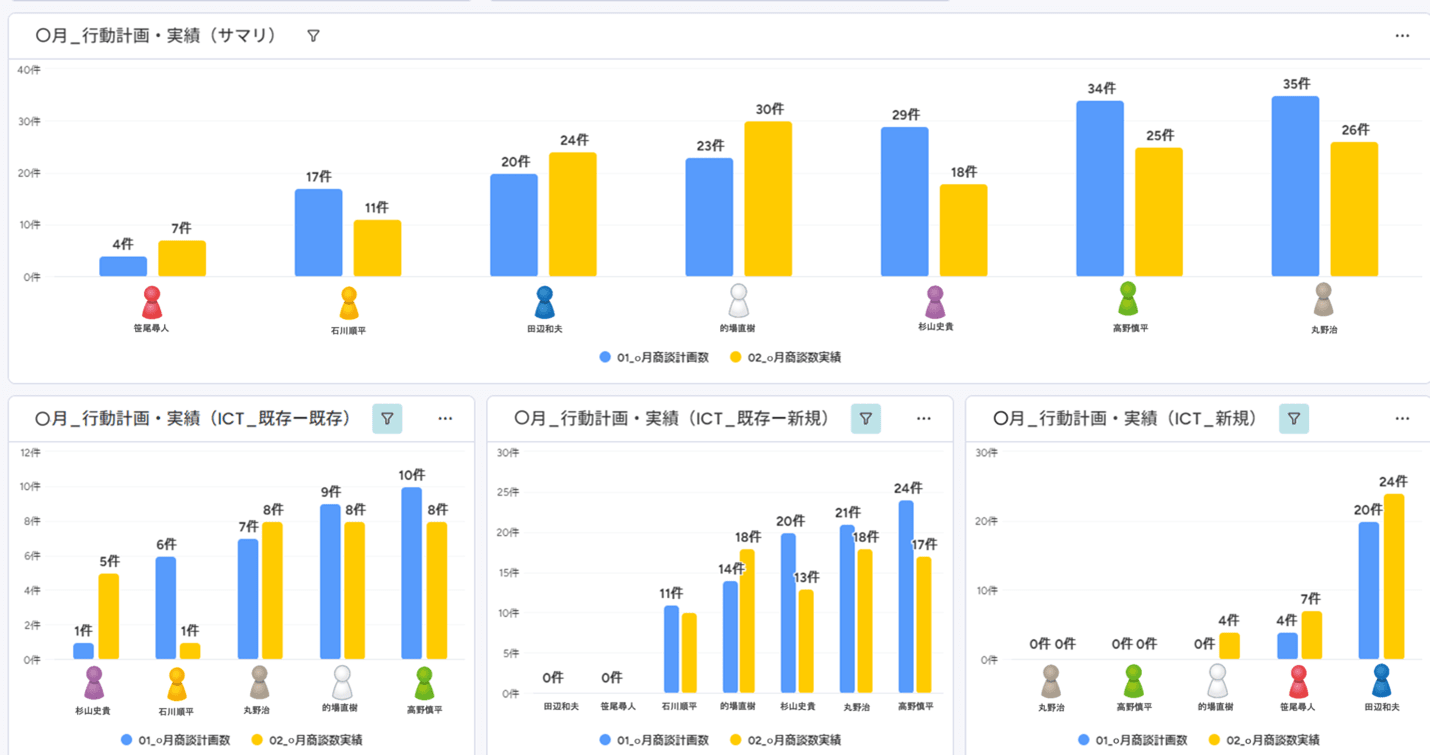Click 笹尾尋人 axis label in ICT_既存ー新規 chart
This screenshot has height=755, width=1430.
click(x=618, y=706)
